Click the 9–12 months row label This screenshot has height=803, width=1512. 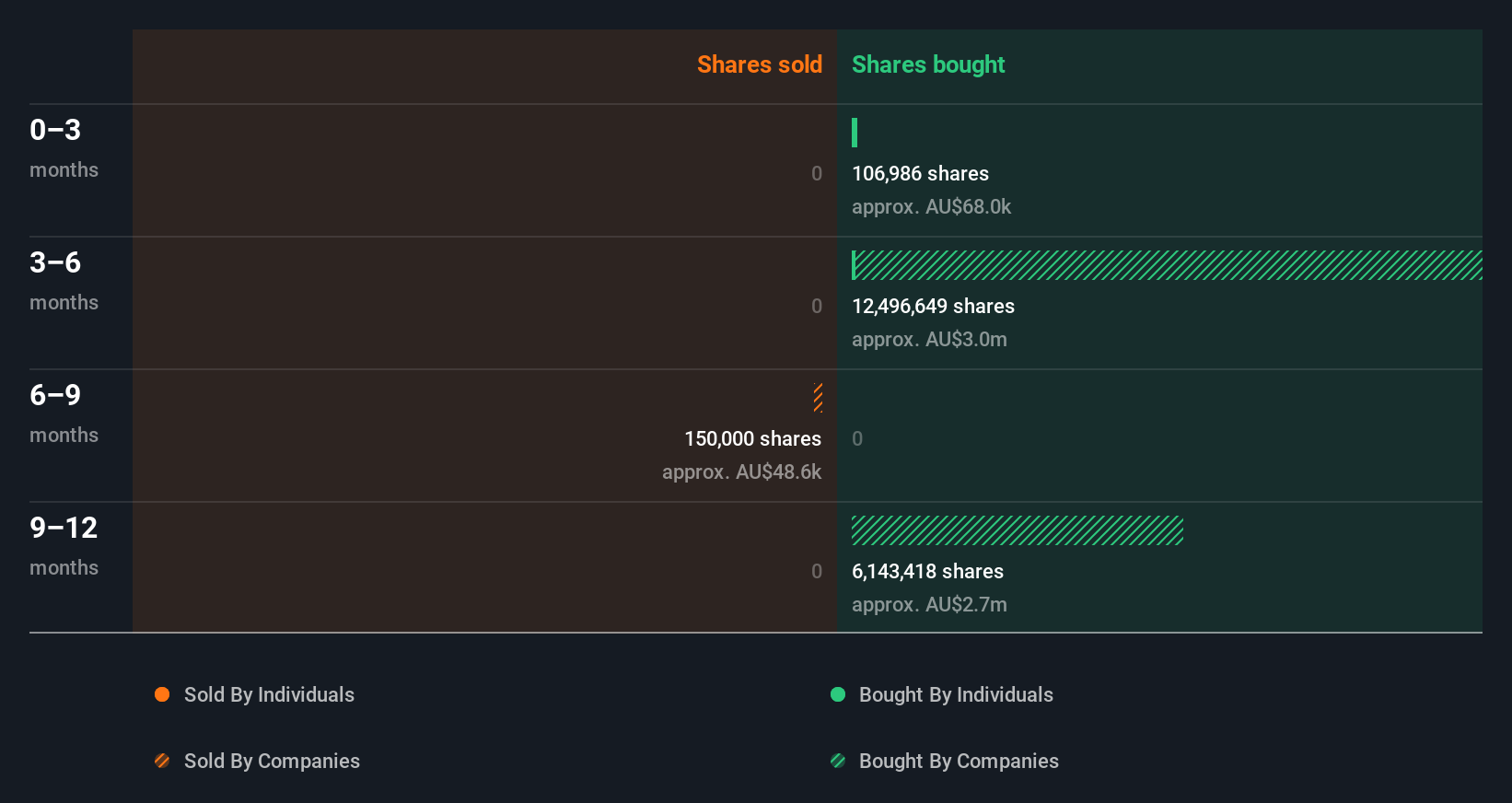pyautogui.click(x=64, y=545)
